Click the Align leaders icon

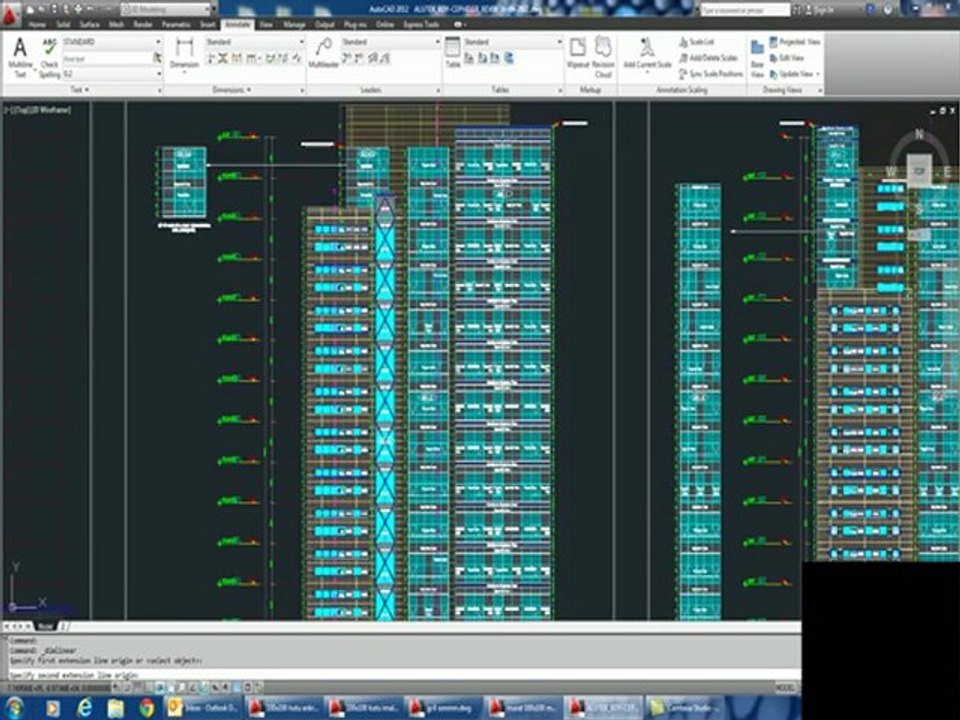[373, 58]
